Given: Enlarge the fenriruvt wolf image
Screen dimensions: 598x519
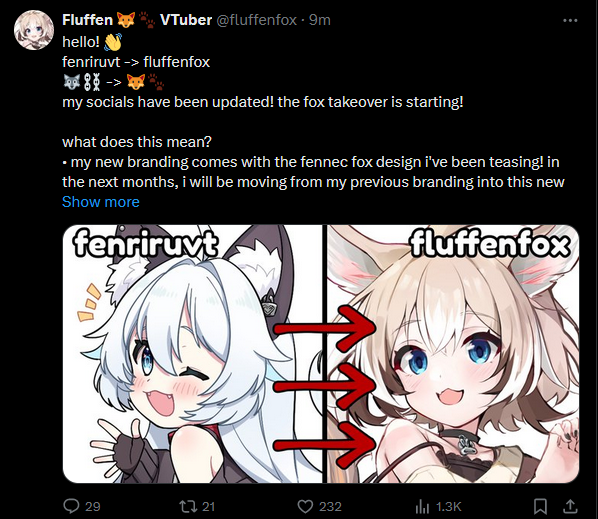Looking at the screenshot, I should (193, 354).
